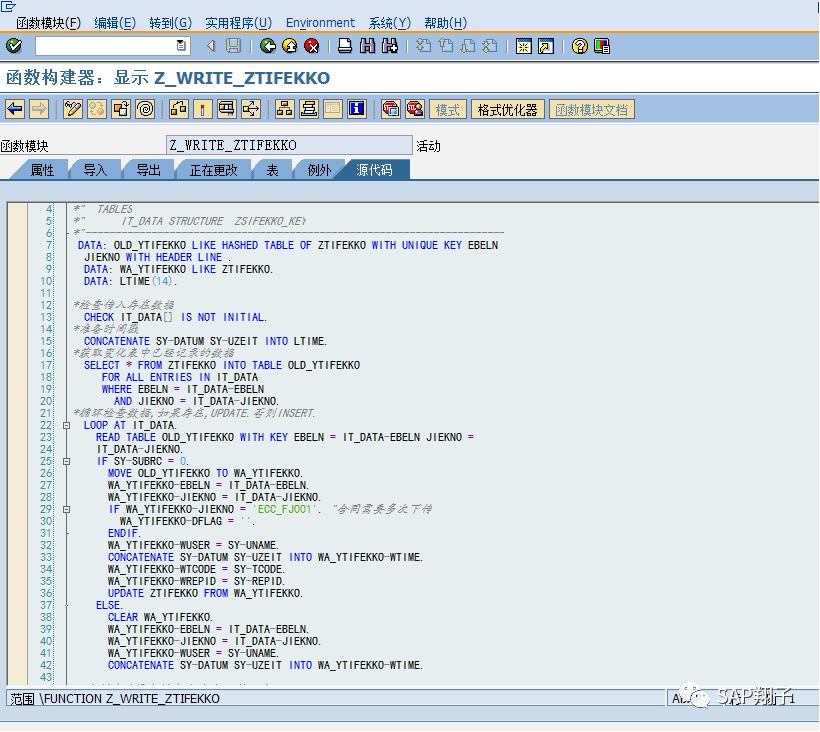
Task: Click the forward arrow navigation icon
Action: [x=39, y=109]
